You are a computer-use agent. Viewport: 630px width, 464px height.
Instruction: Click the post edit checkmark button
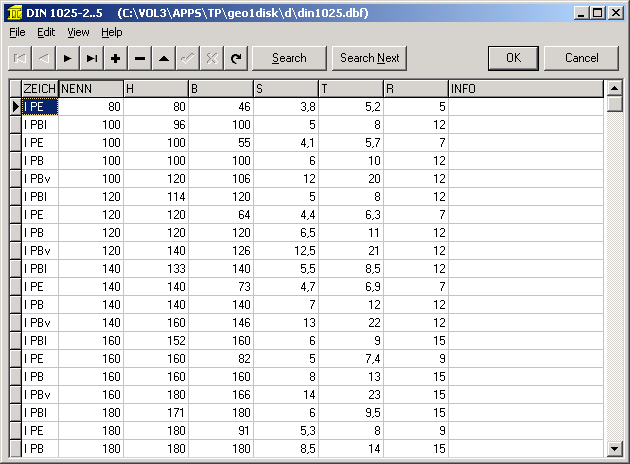(188, 58)
